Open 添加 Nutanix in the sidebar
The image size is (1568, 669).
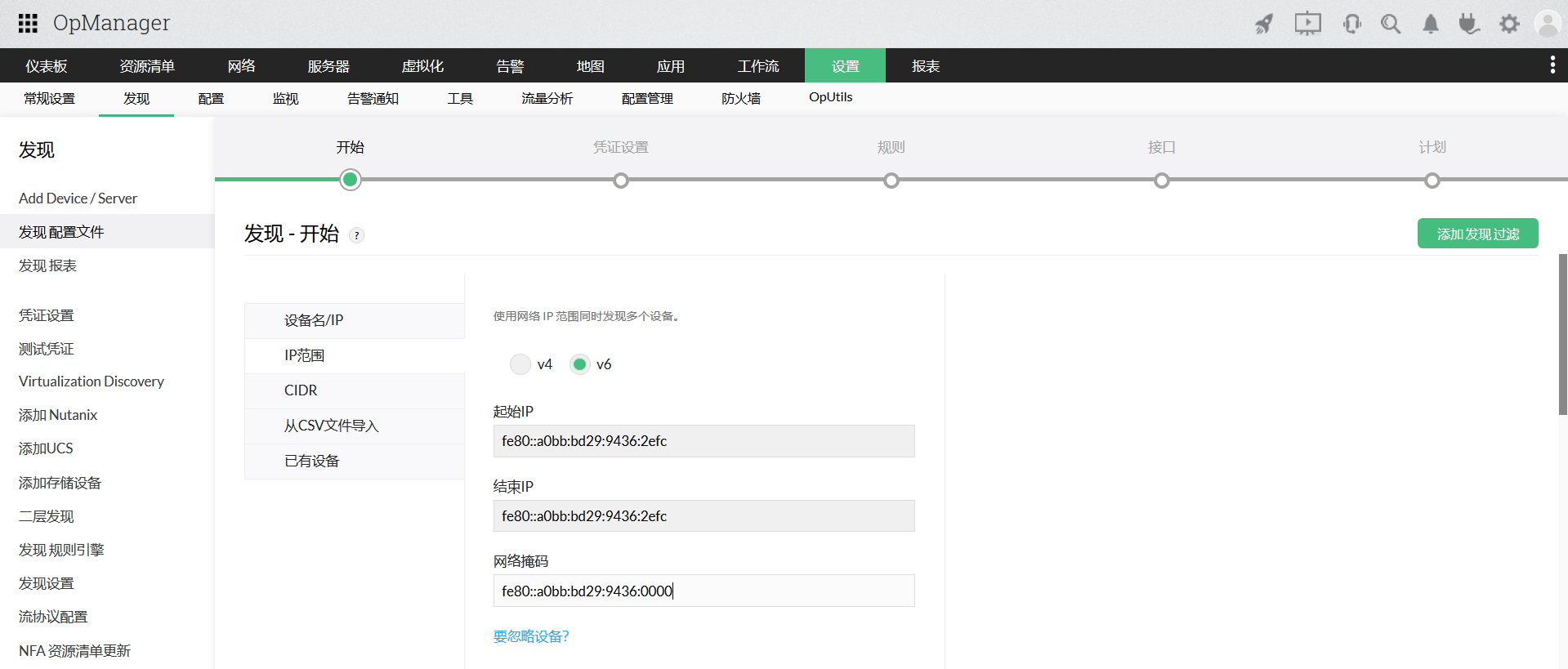click(x=58, y=415)
